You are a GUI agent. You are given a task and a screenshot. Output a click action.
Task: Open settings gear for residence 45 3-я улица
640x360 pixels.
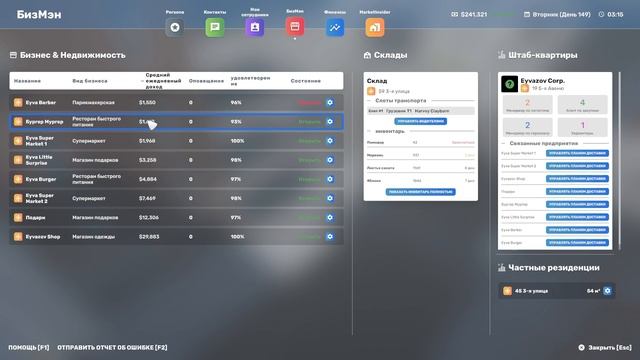coord(607,291)
